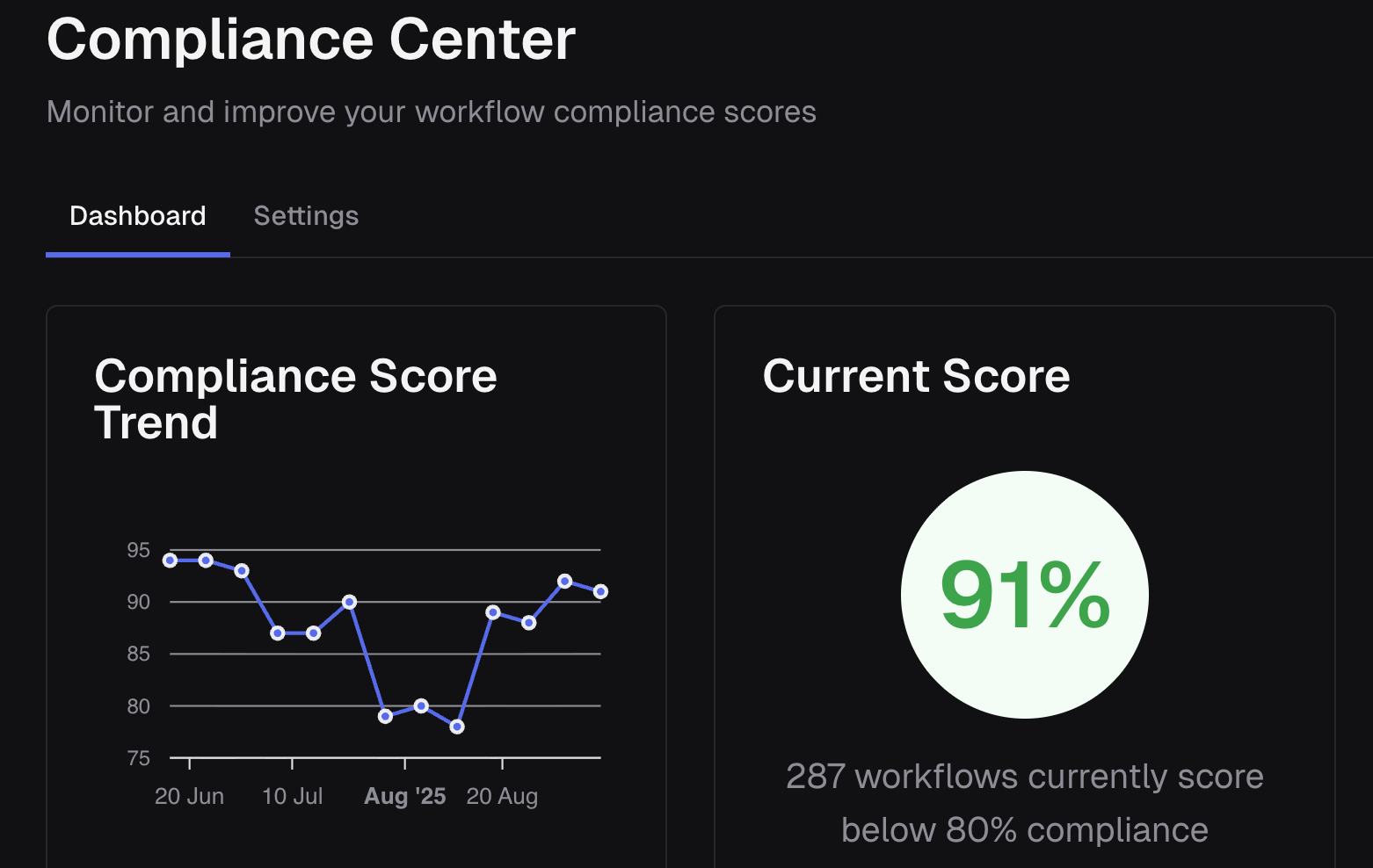Click the "Current Score" card heading

click(x=917, y=376)
